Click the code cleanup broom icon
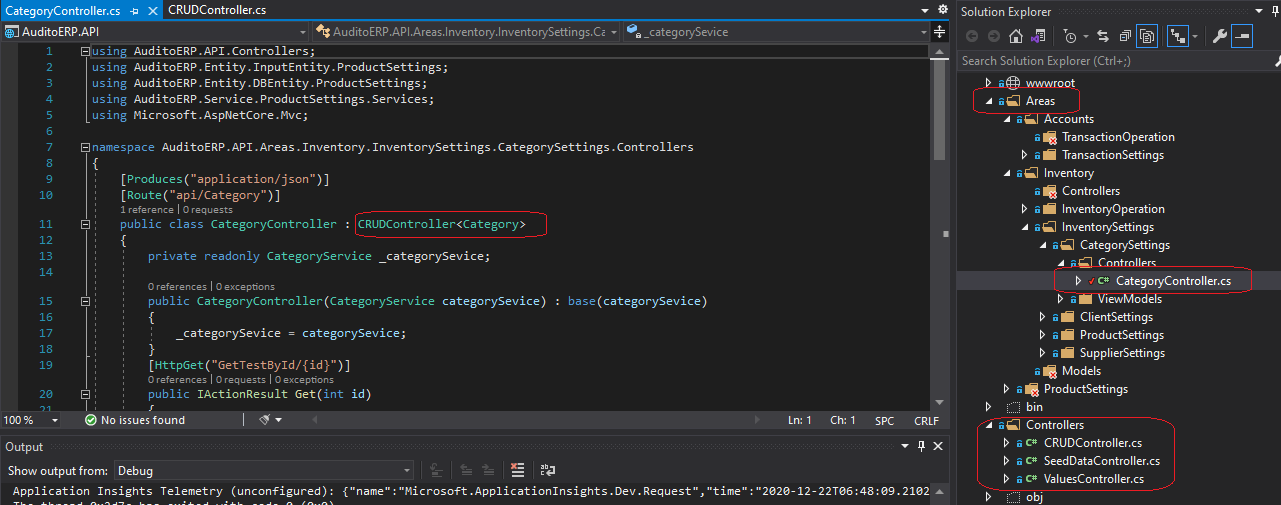The width and height of the screenshot is (1281, 505). click(x=265, y=420)
